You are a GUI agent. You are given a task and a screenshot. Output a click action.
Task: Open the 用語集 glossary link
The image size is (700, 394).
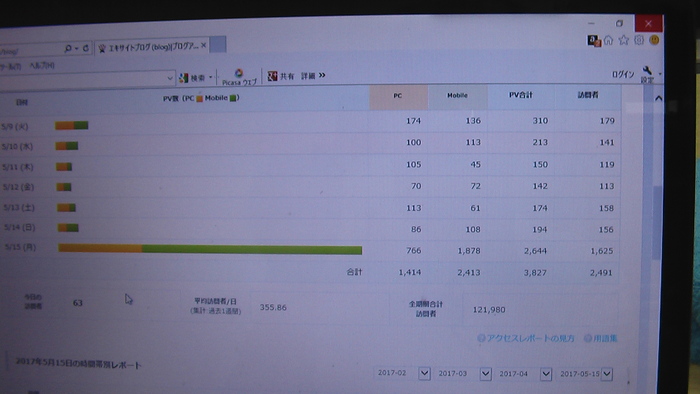[601, 339]
